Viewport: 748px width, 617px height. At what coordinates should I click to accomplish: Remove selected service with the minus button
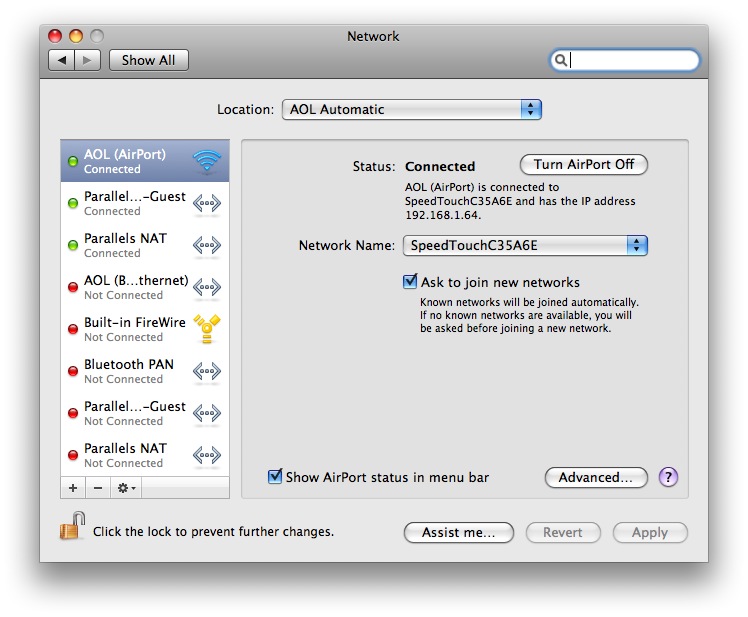[98, 488]
